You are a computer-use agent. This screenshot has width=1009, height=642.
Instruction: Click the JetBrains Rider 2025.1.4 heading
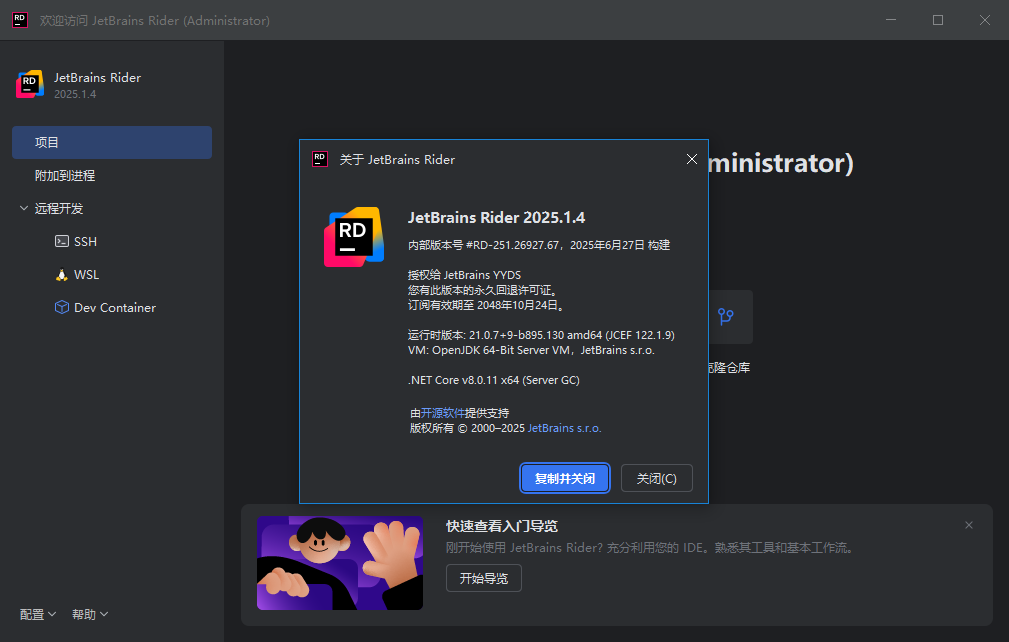point(496,217)
